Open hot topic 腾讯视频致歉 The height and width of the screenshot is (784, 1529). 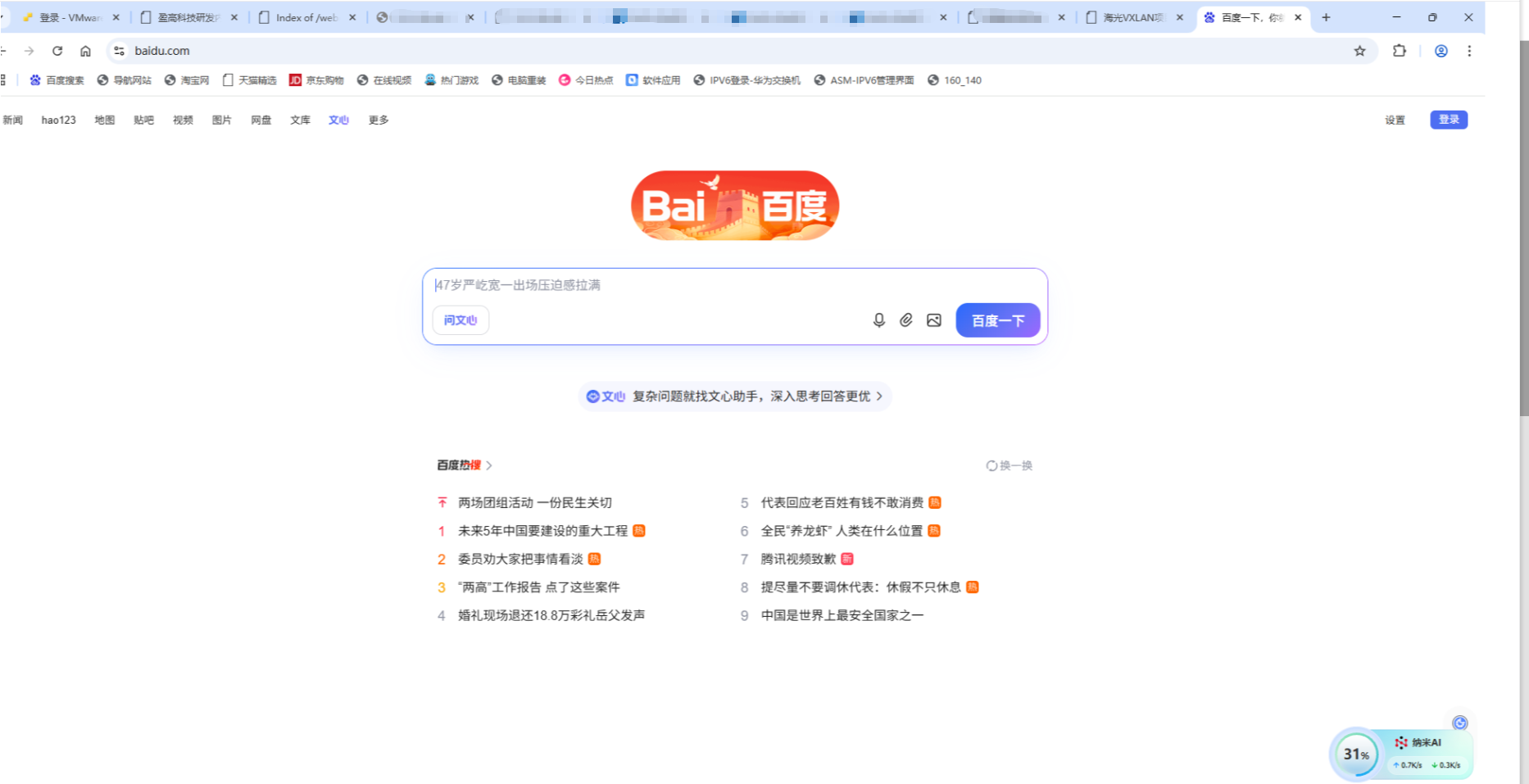point(798,559)
